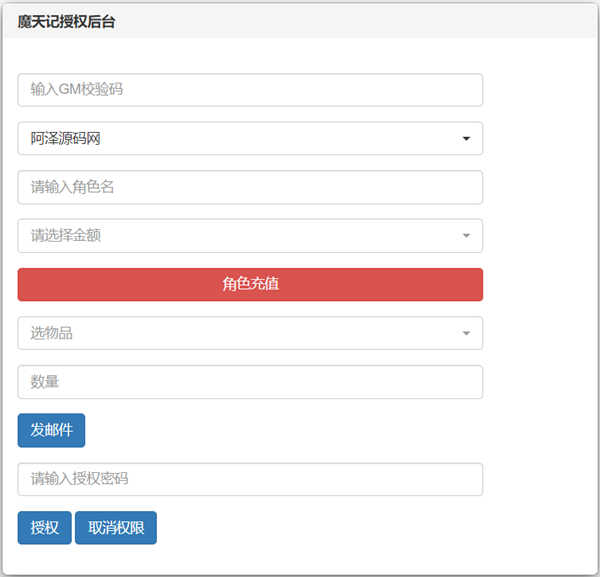This screenshot has width=600, height=577.
Task: Expand the 请选择金额 amount dropdown
Action: 250,236
